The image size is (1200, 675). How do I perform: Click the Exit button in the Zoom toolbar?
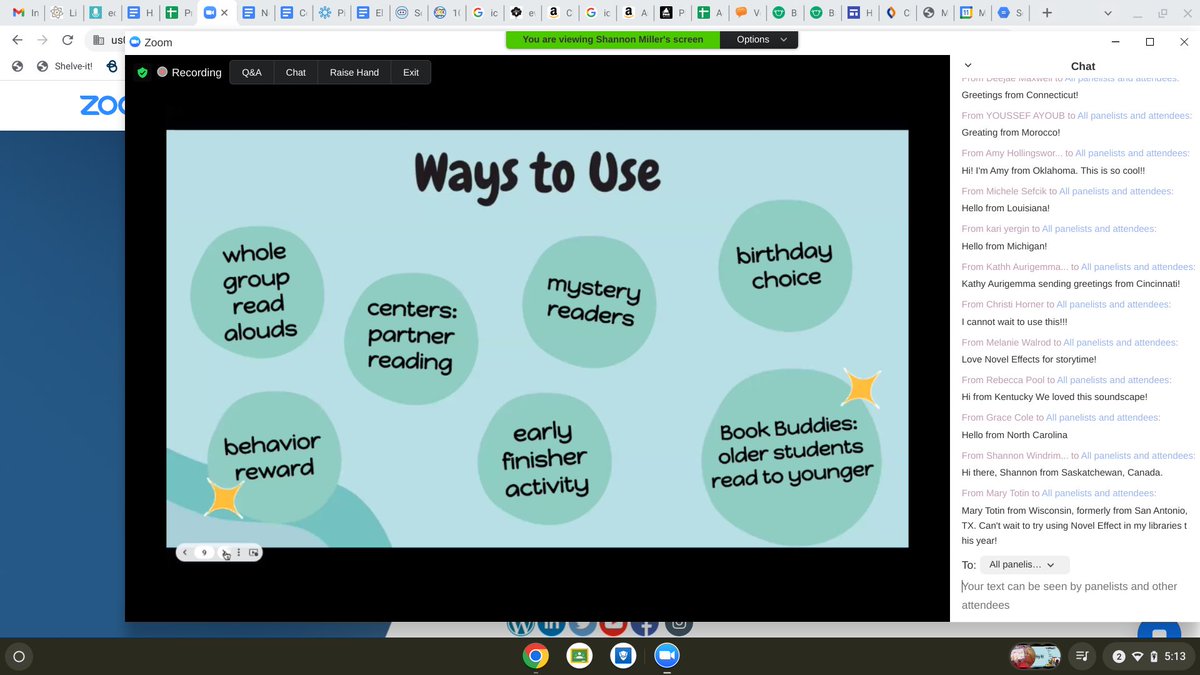(410, 72)
